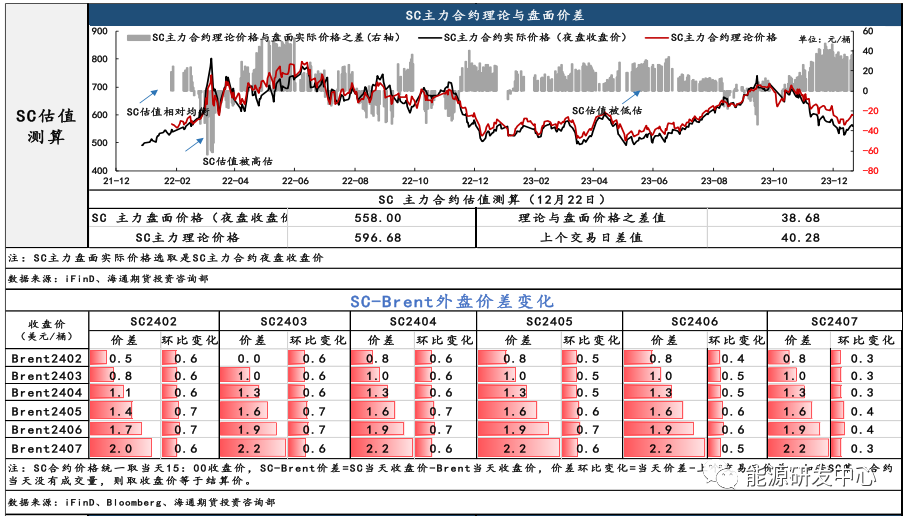Click the 数据来源：iFinD、海通期货投资咨询部 line

point(108,279)
